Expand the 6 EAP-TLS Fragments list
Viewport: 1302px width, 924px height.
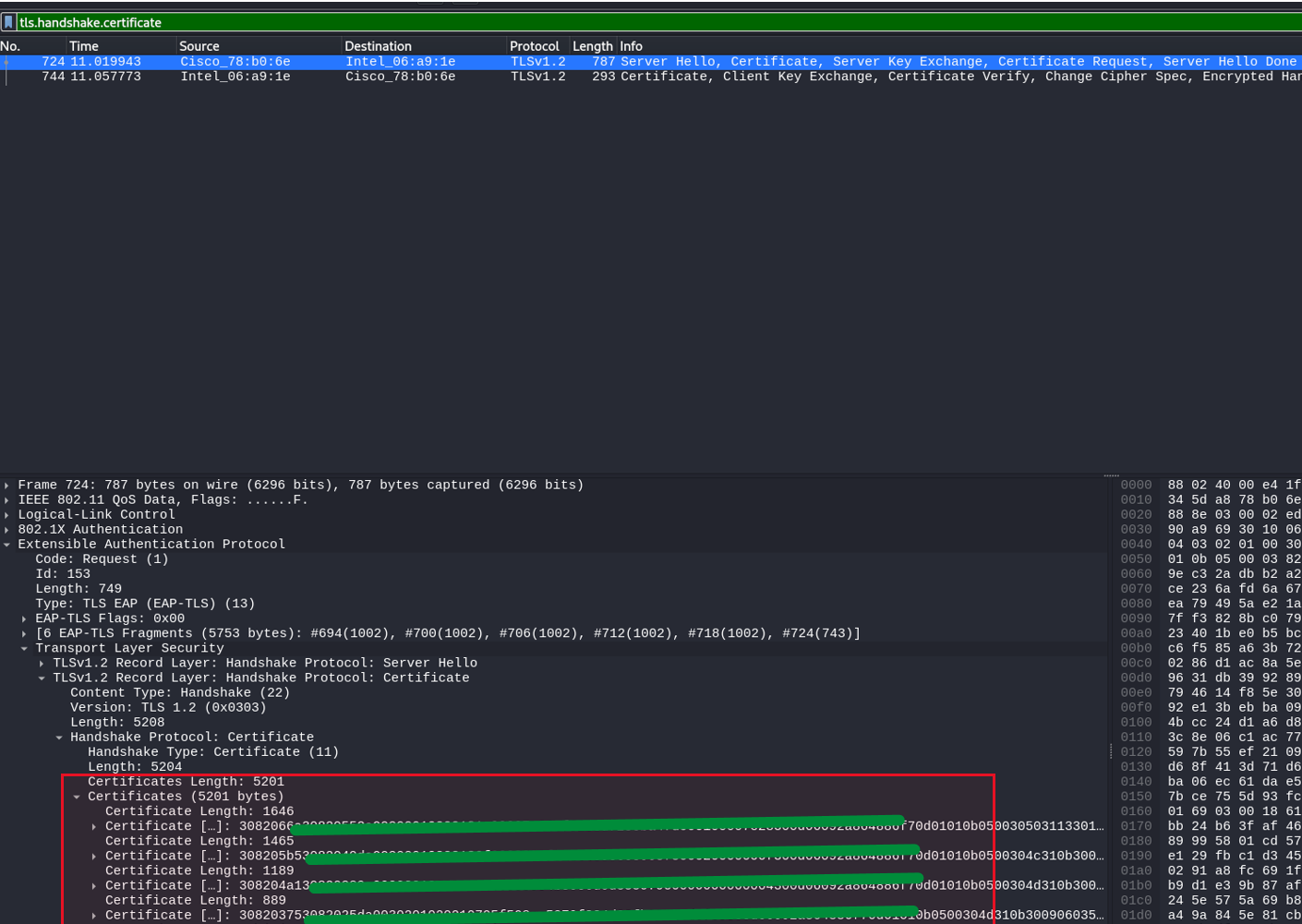click(23, 632)
